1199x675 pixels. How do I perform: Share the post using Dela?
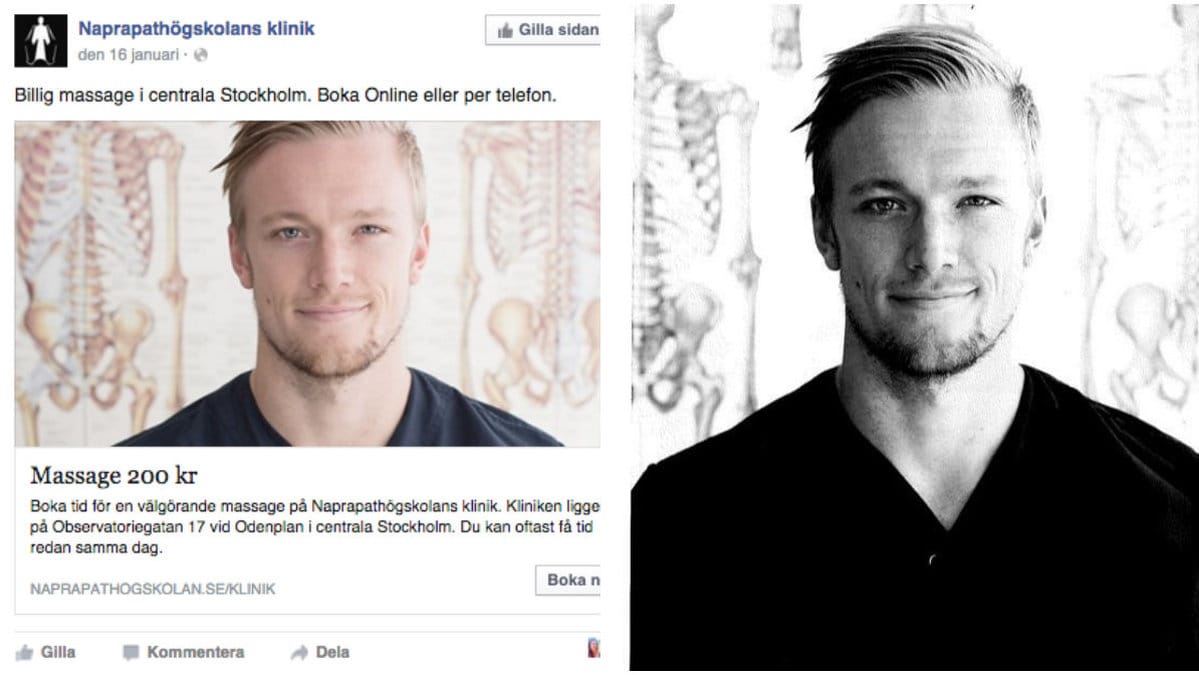[333, 652]
